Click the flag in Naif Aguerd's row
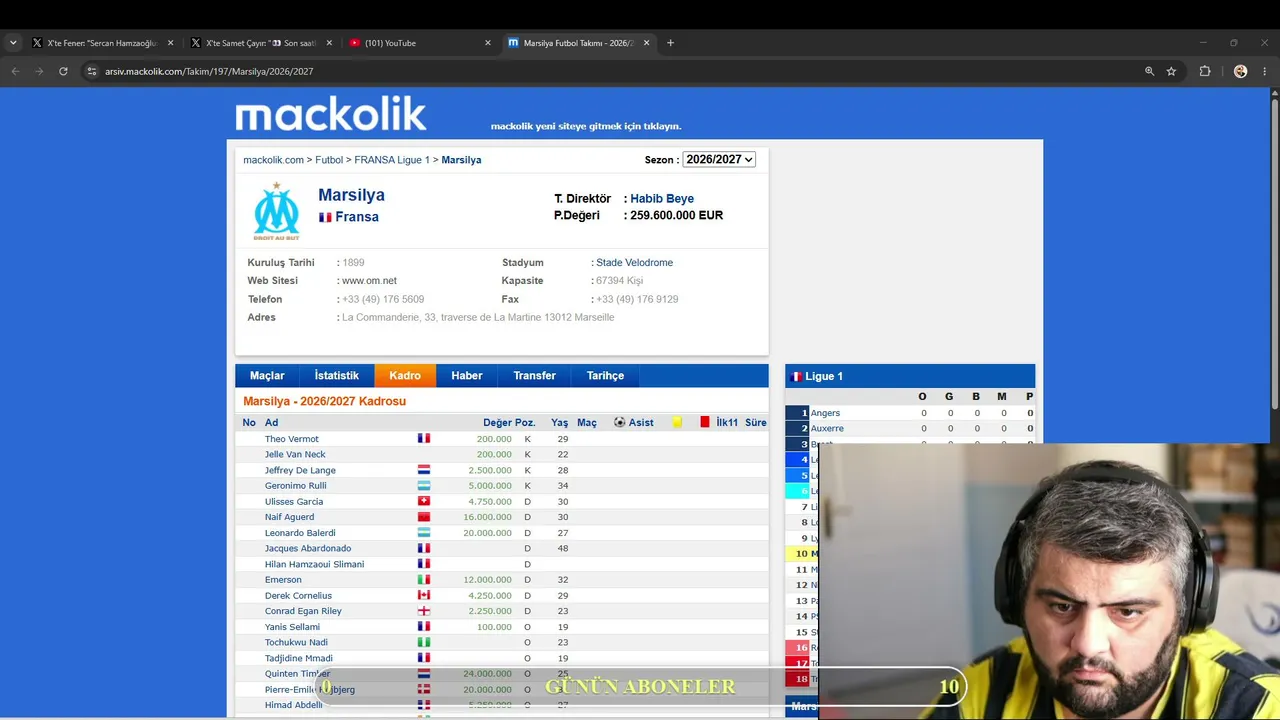This screenshot has height=720, width=1280. point(424,517)
